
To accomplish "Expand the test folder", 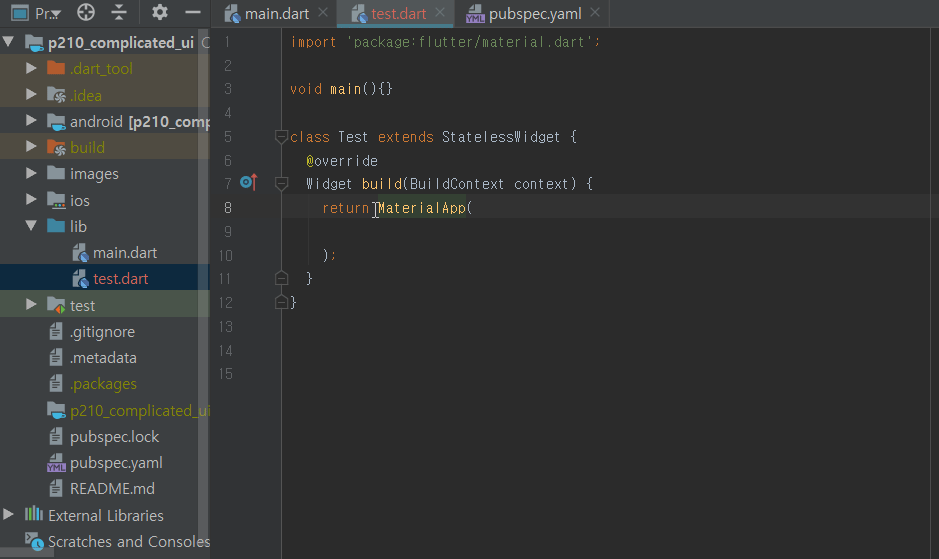I will pyautogui.click(x=31, y=305).
